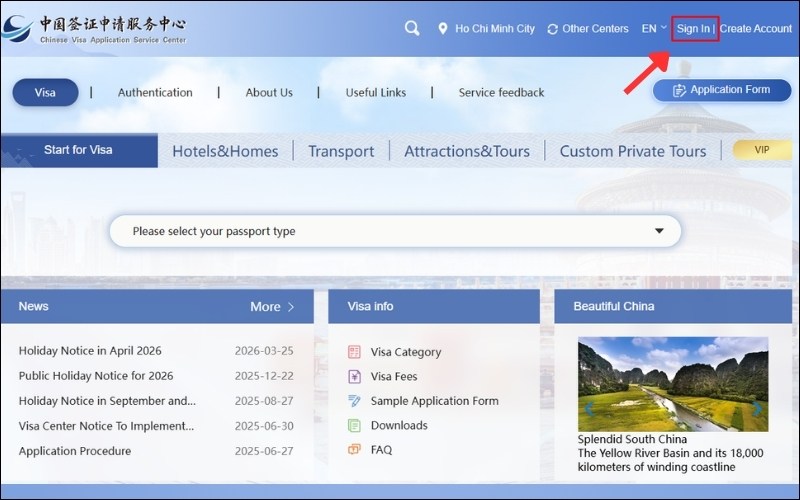This screenshot has height=500, width=800.
Task: Click the Visa Category icon
Action: pos(354,352)
